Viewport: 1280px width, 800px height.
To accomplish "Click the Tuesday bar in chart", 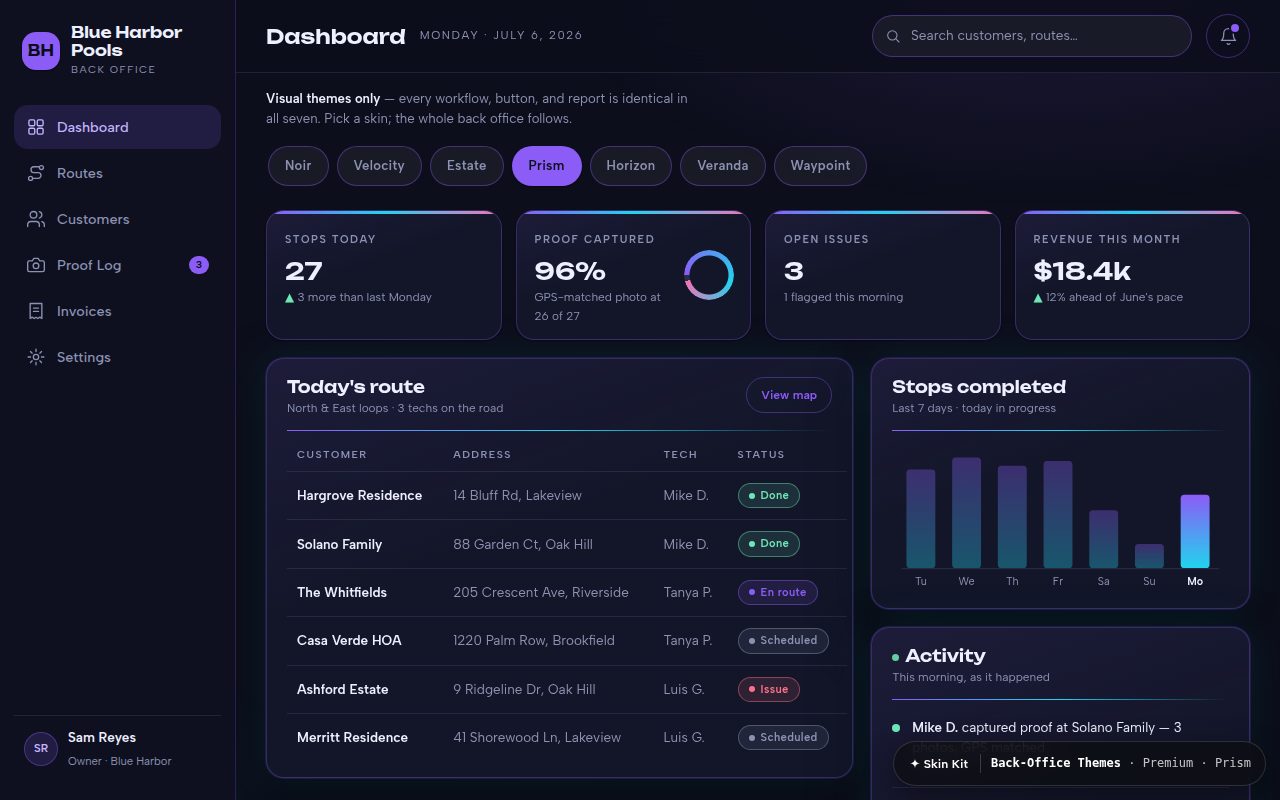I will [921, 519].
